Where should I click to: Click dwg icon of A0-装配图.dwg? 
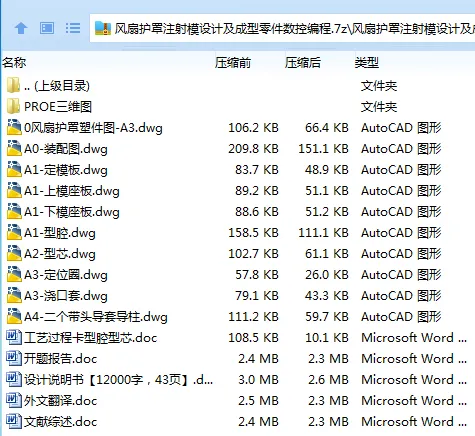click(14, 149)
